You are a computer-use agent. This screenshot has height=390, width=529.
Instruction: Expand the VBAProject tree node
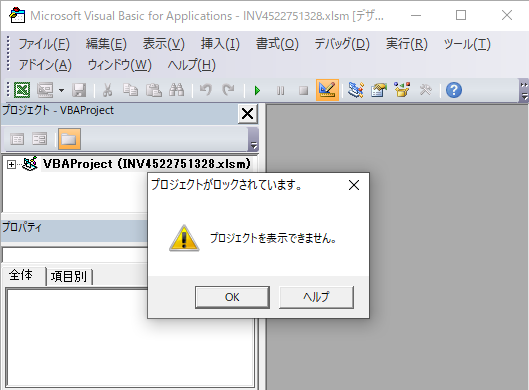point(11,165)
